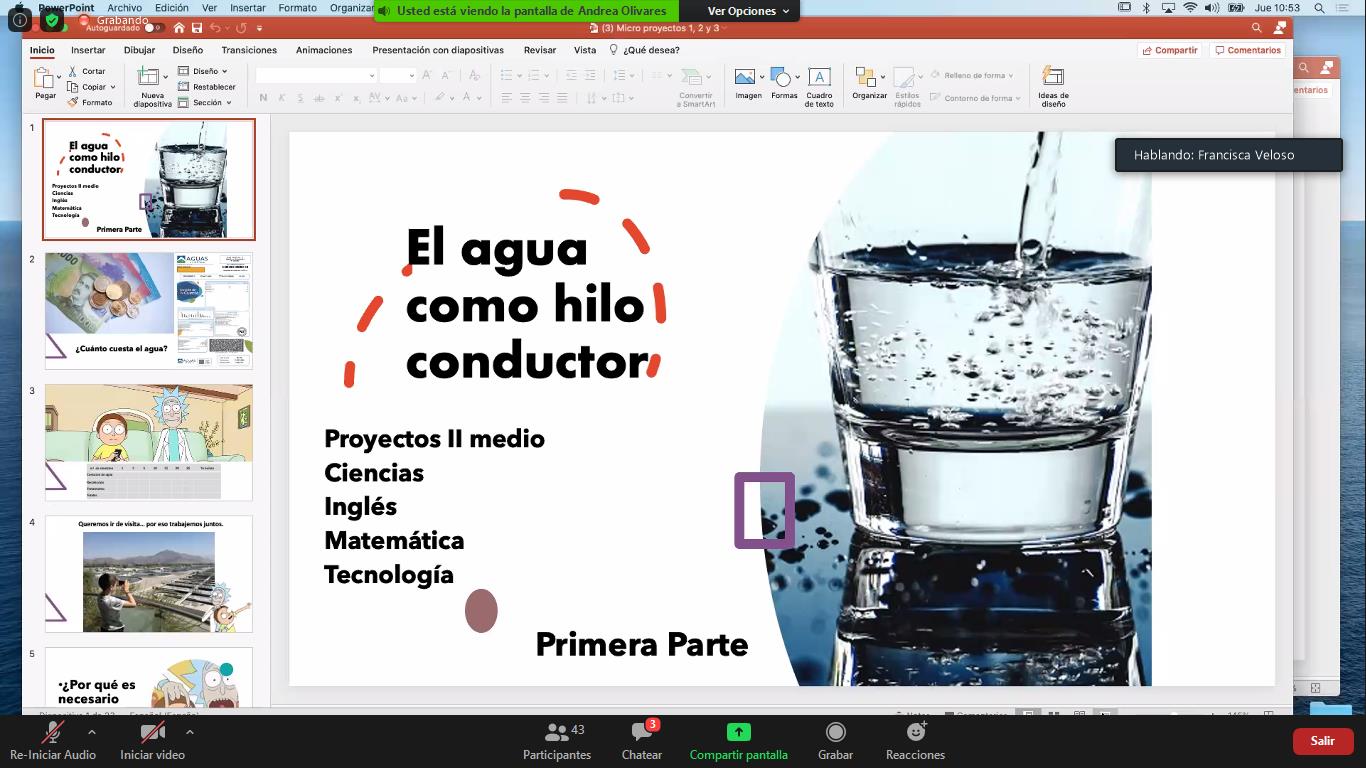This screenshot has width=1366, height=768.
Task: Click the ¿Qué desea? search box
Action: pos(645,50)
